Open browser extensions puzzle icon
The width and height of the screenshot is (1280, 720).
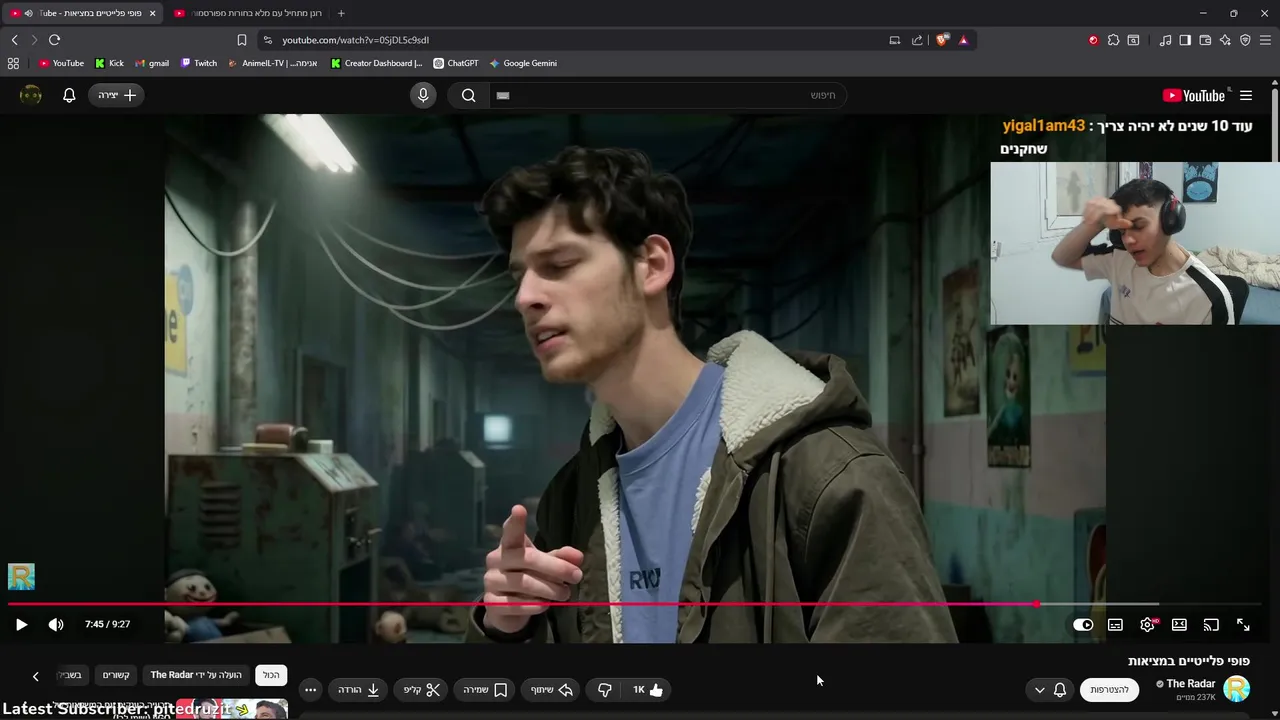coord(1113,40)
